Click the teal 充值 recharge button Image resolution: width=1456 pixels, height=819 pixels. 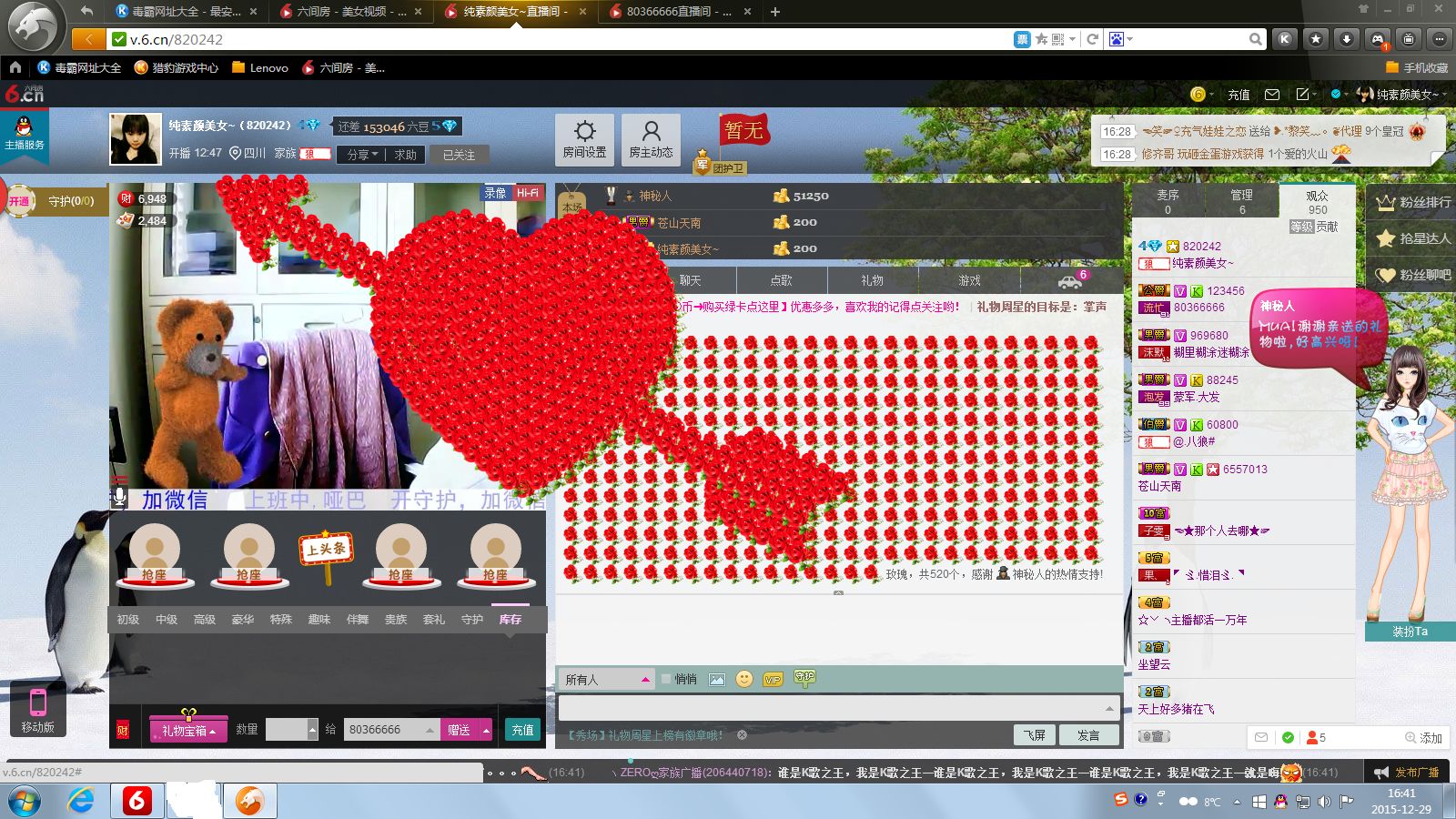pos(523,730)
